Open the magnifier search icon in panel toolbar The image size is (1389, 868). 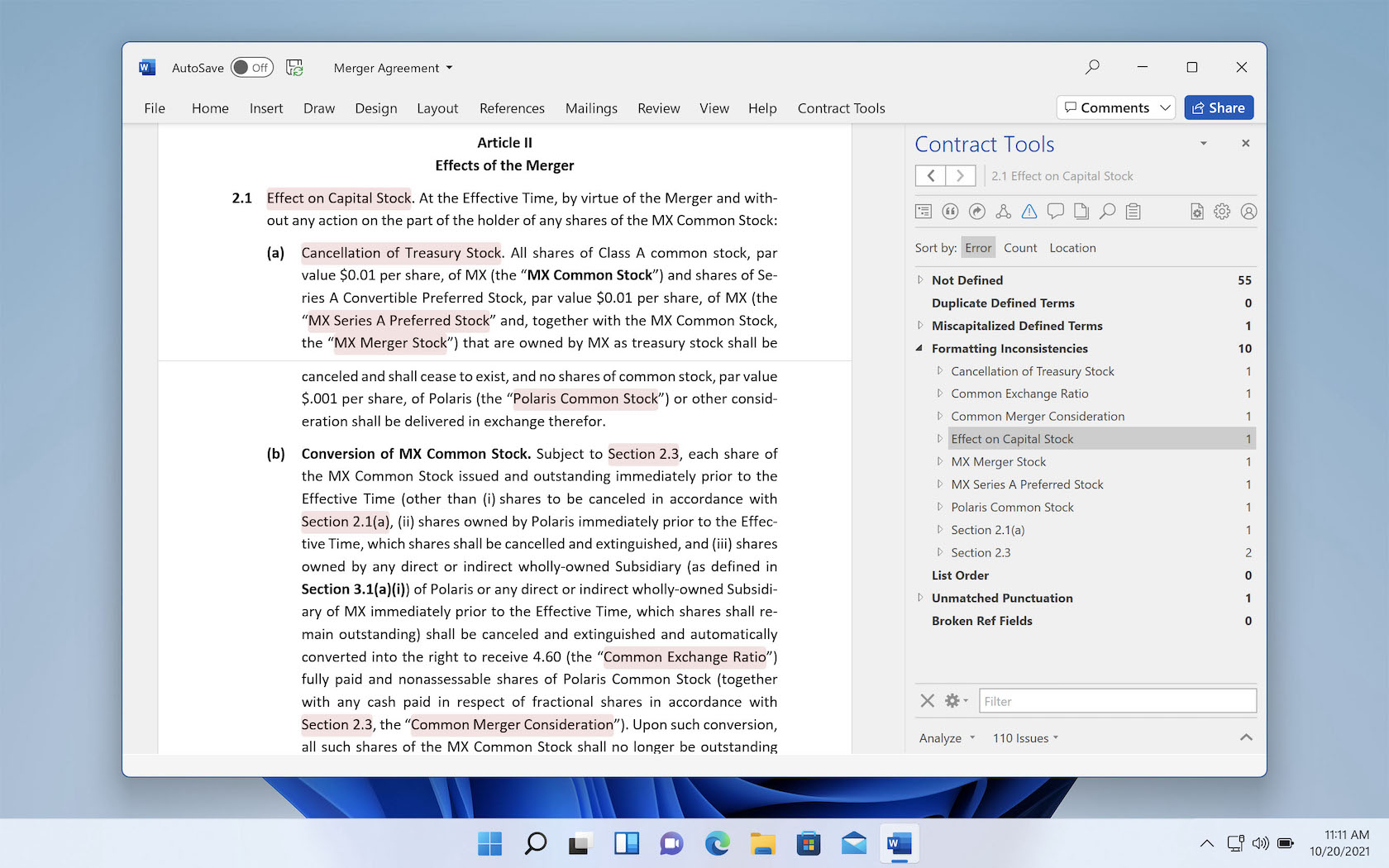1107,212
